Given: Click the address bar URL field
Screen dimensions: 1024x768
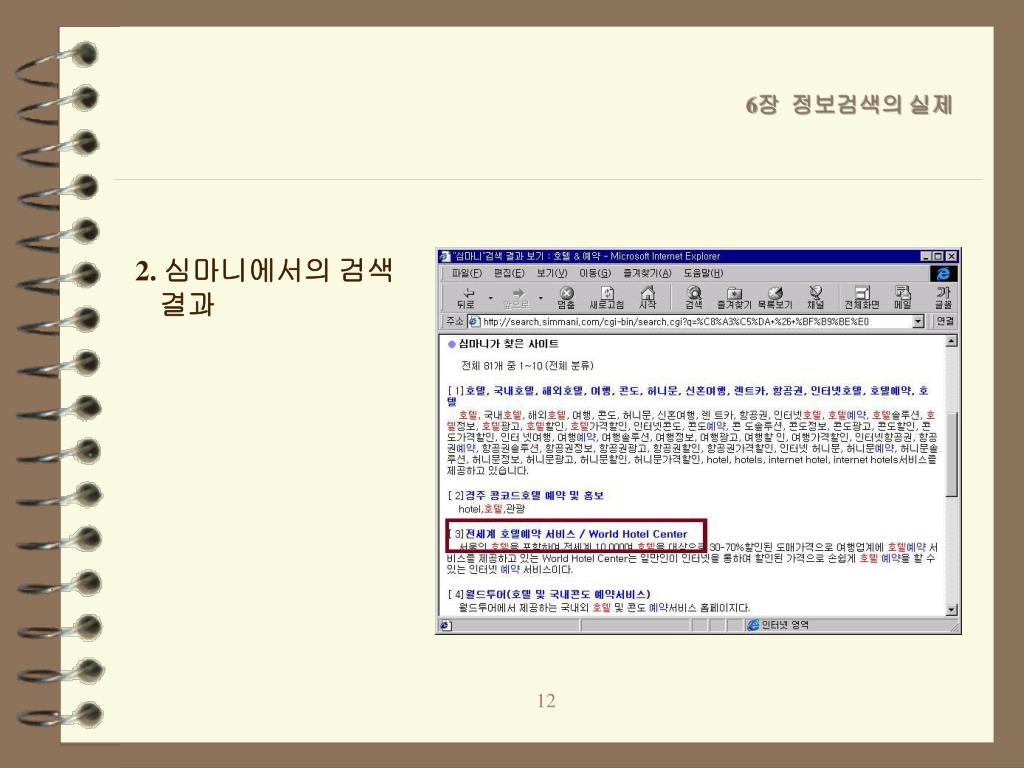Looking at the screenshot, I should [x=696, y=322].
